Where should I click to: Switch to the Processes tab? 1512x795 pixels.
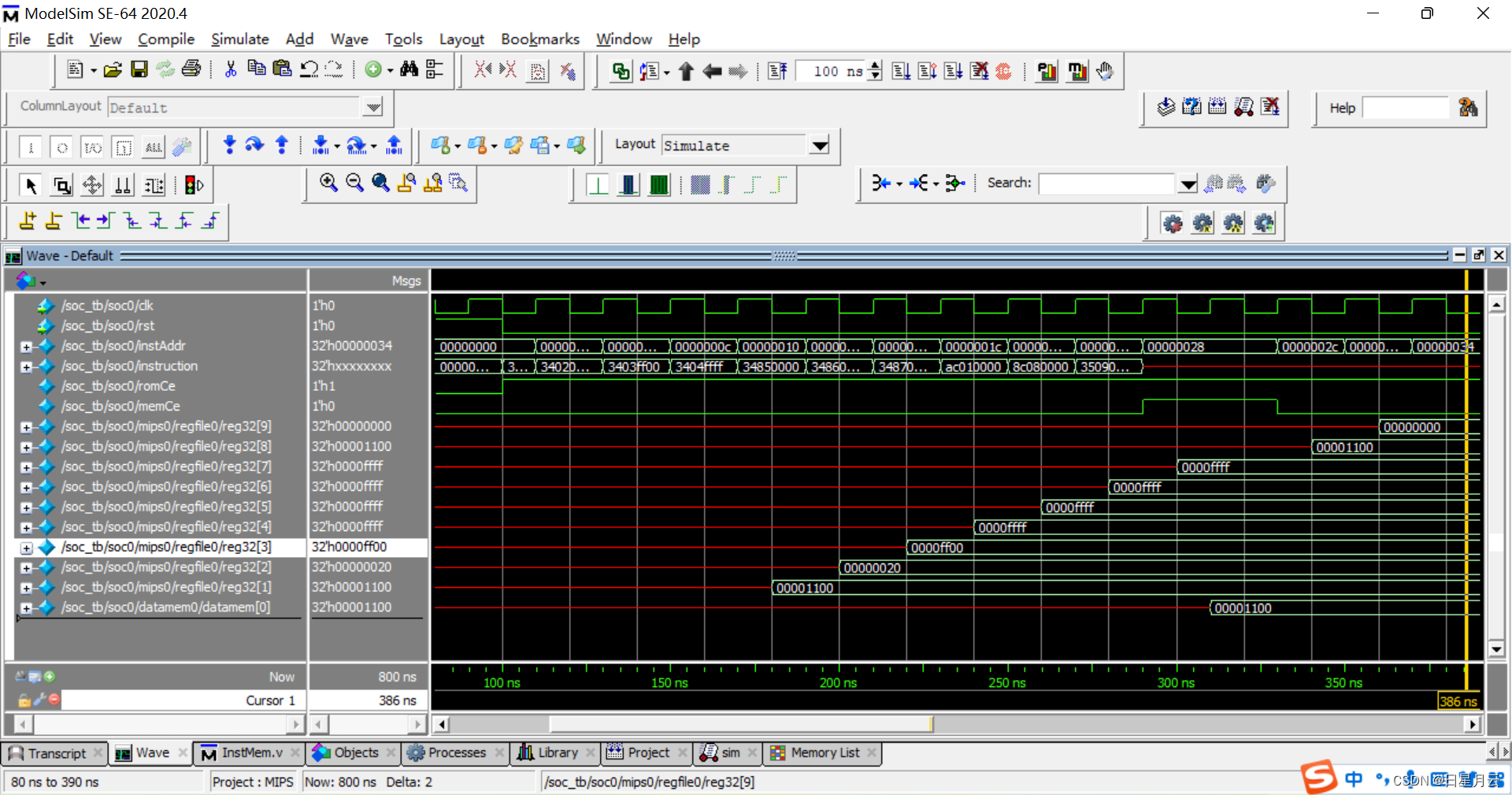455,753
